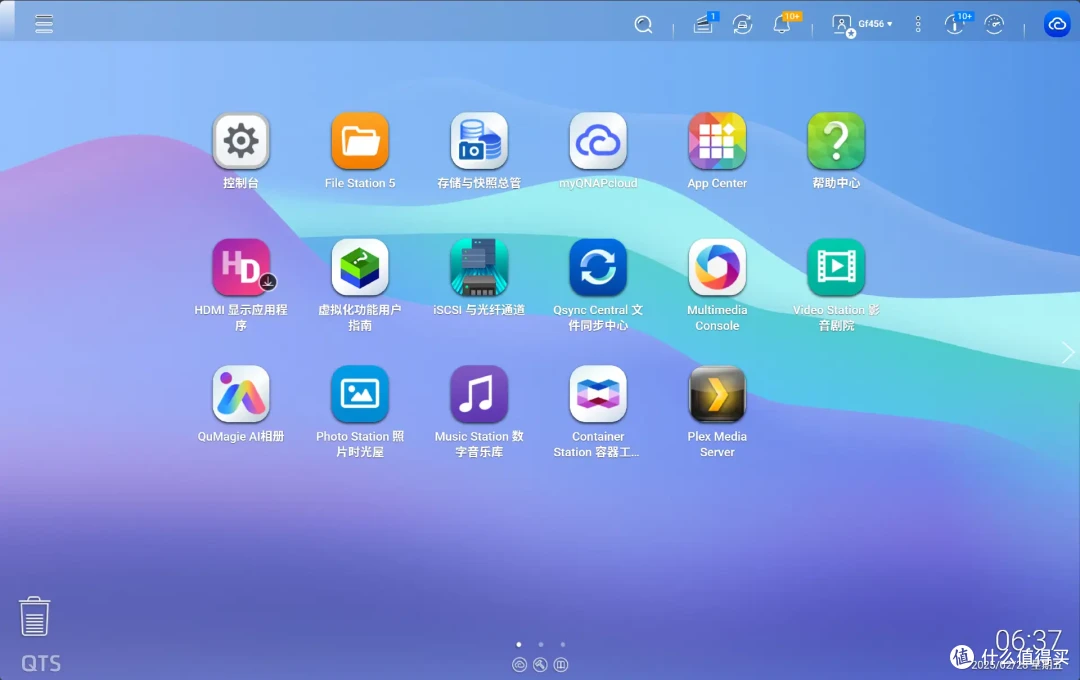Viewport: 1080px width, 680px height.
Task: Launch File Station 5
Action: click(360, 141)
